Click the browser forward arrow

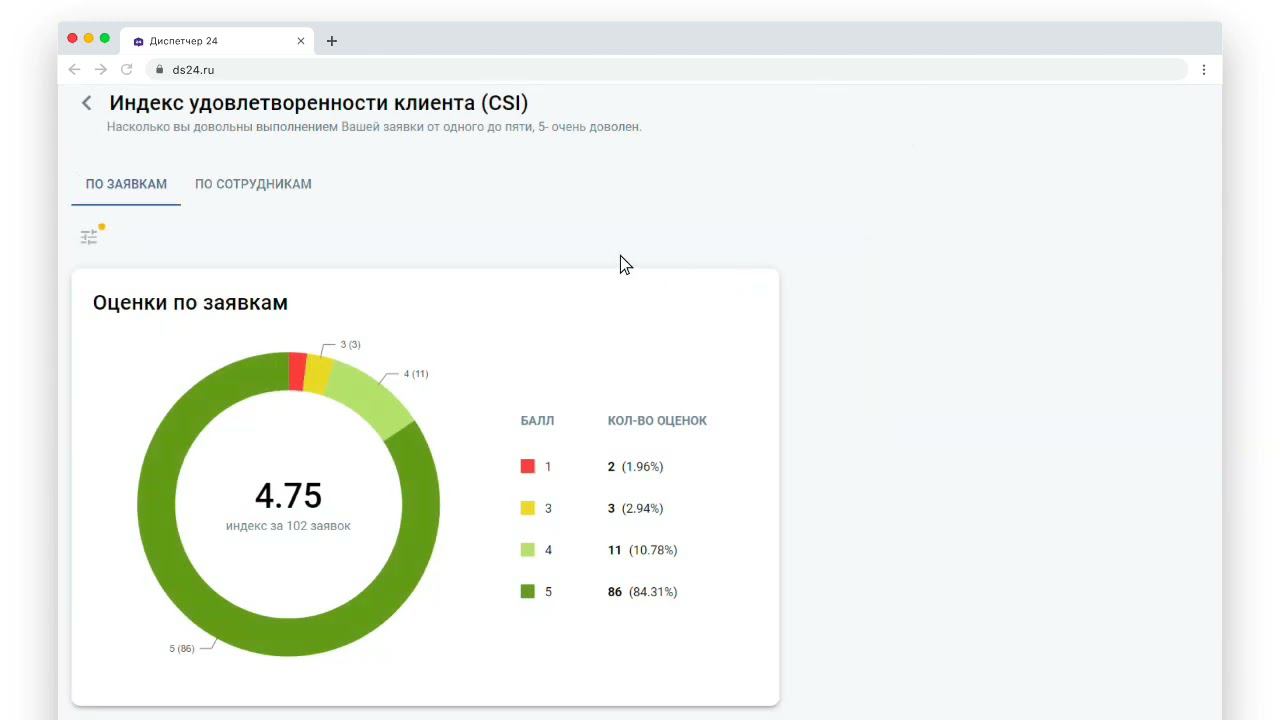(100, 70)
